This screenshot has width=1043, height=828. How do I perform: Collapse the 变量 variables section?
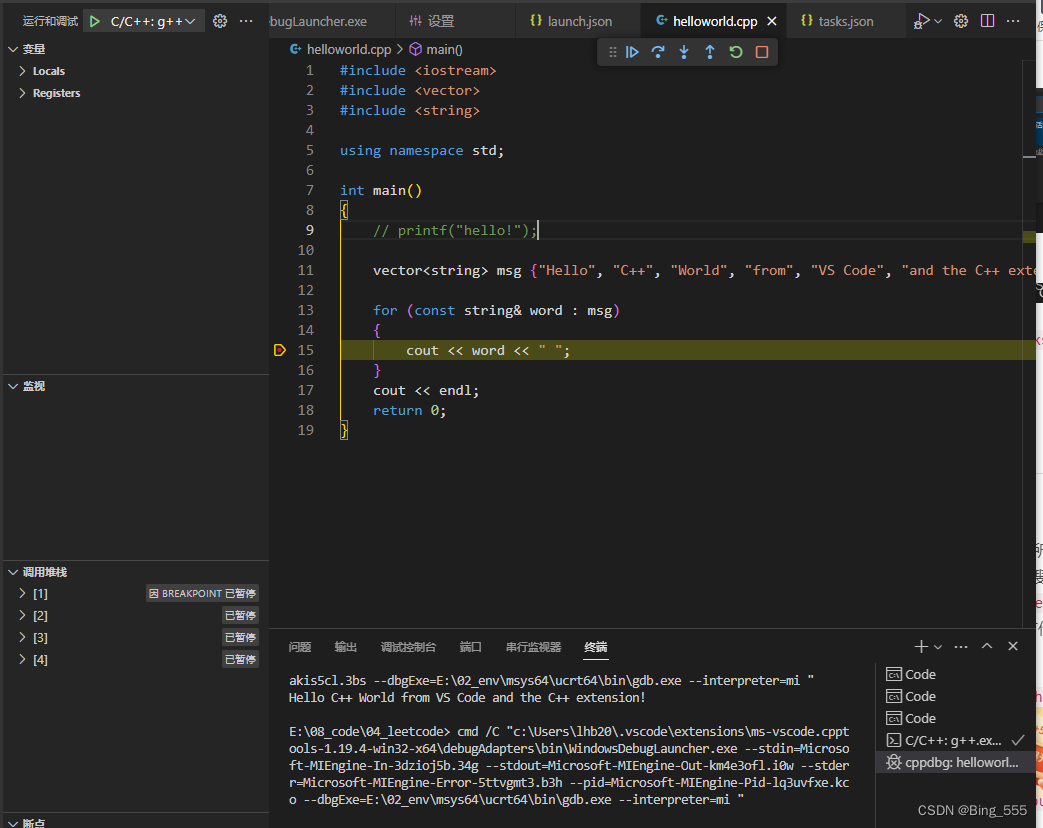(136, 49)
